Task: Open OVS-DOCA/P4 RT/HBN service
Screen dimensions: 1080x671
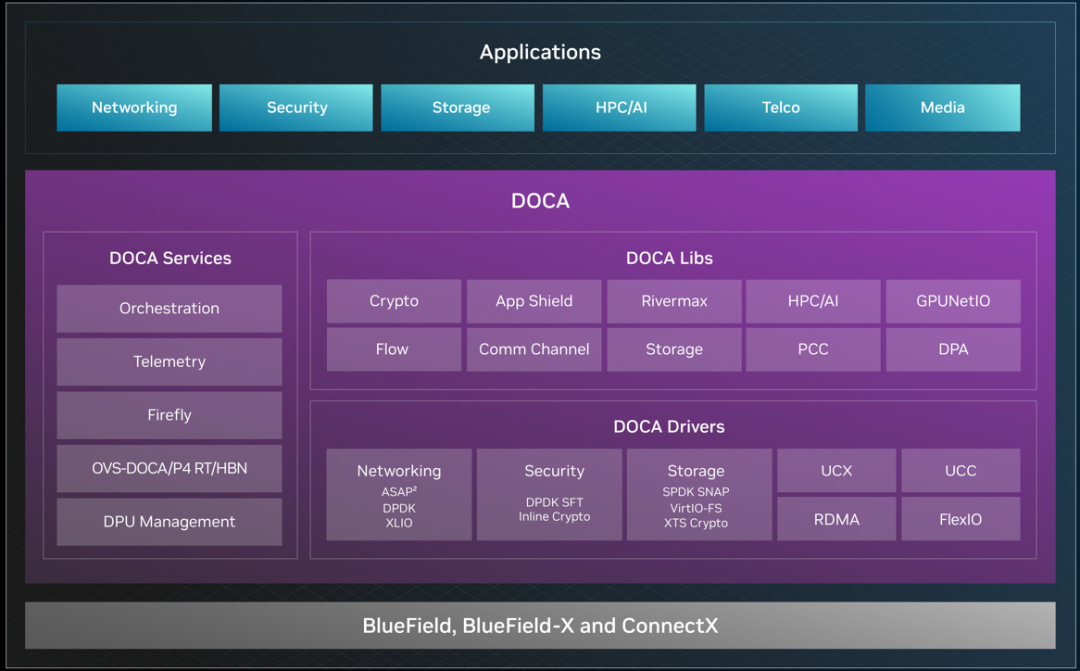Action: pyautogui.click(x=169, y=468)
